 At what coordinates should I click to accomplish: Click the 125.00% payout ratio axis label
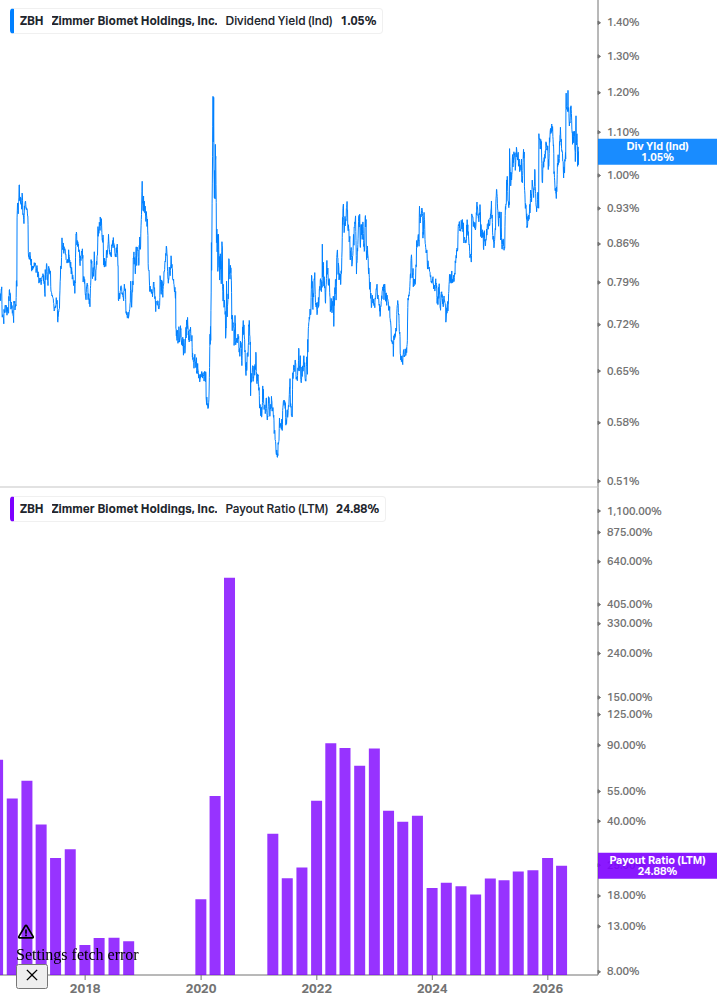click(x=629, y=715)
